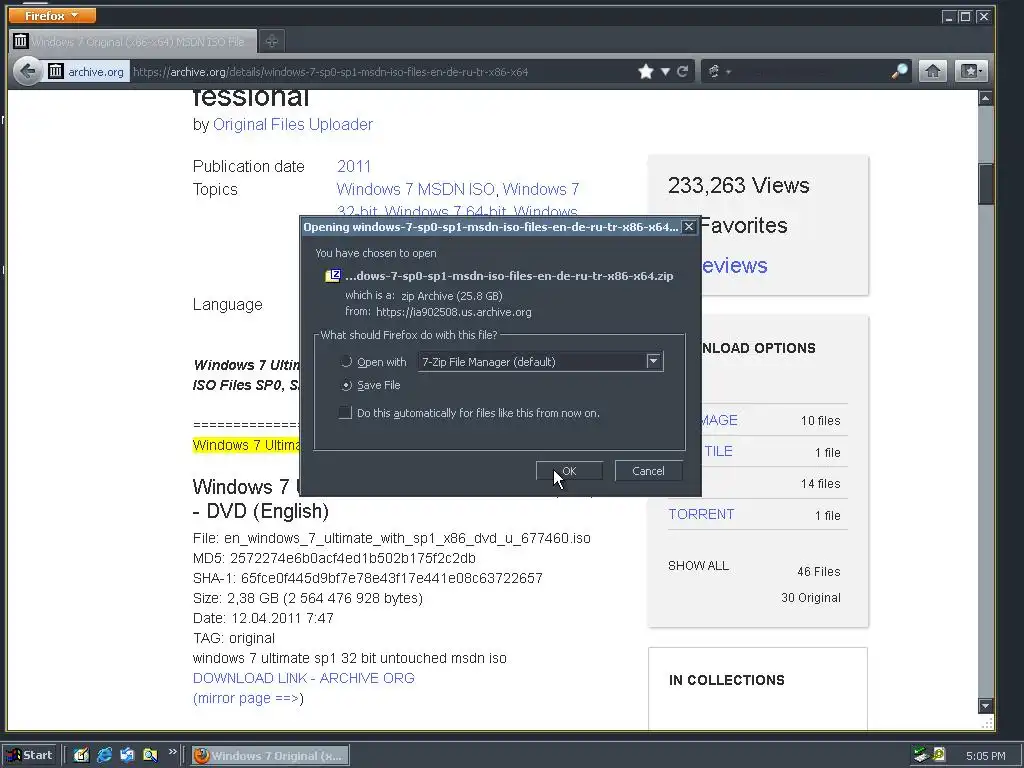This screenshot has width=1024, height=768.
Task: Go to the Firefox home page icon
Action: pyautogui.click(x=933, y=71)
